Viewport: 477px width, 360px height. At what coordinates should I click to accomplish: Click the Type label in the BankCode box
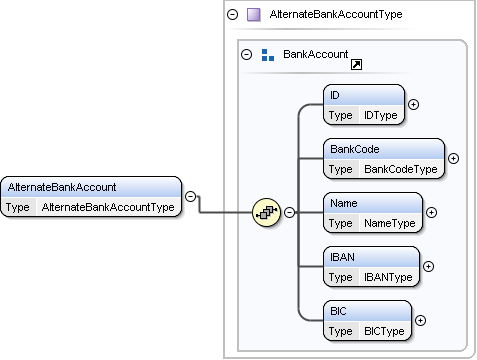340,169
